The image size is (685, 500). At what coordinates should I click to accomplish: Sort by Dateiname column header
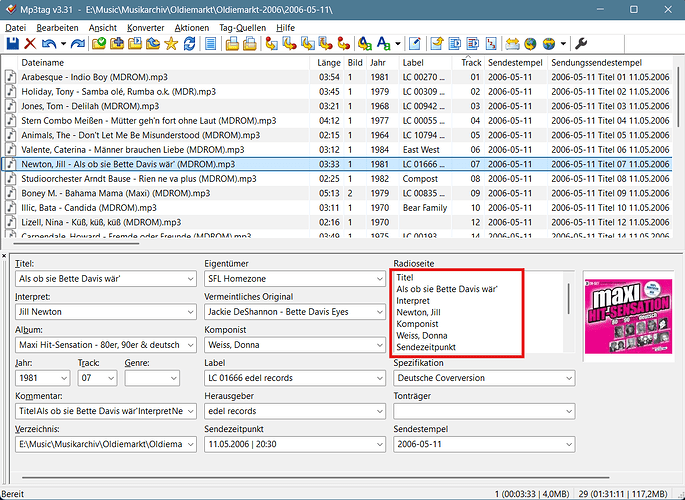[163, 63]
